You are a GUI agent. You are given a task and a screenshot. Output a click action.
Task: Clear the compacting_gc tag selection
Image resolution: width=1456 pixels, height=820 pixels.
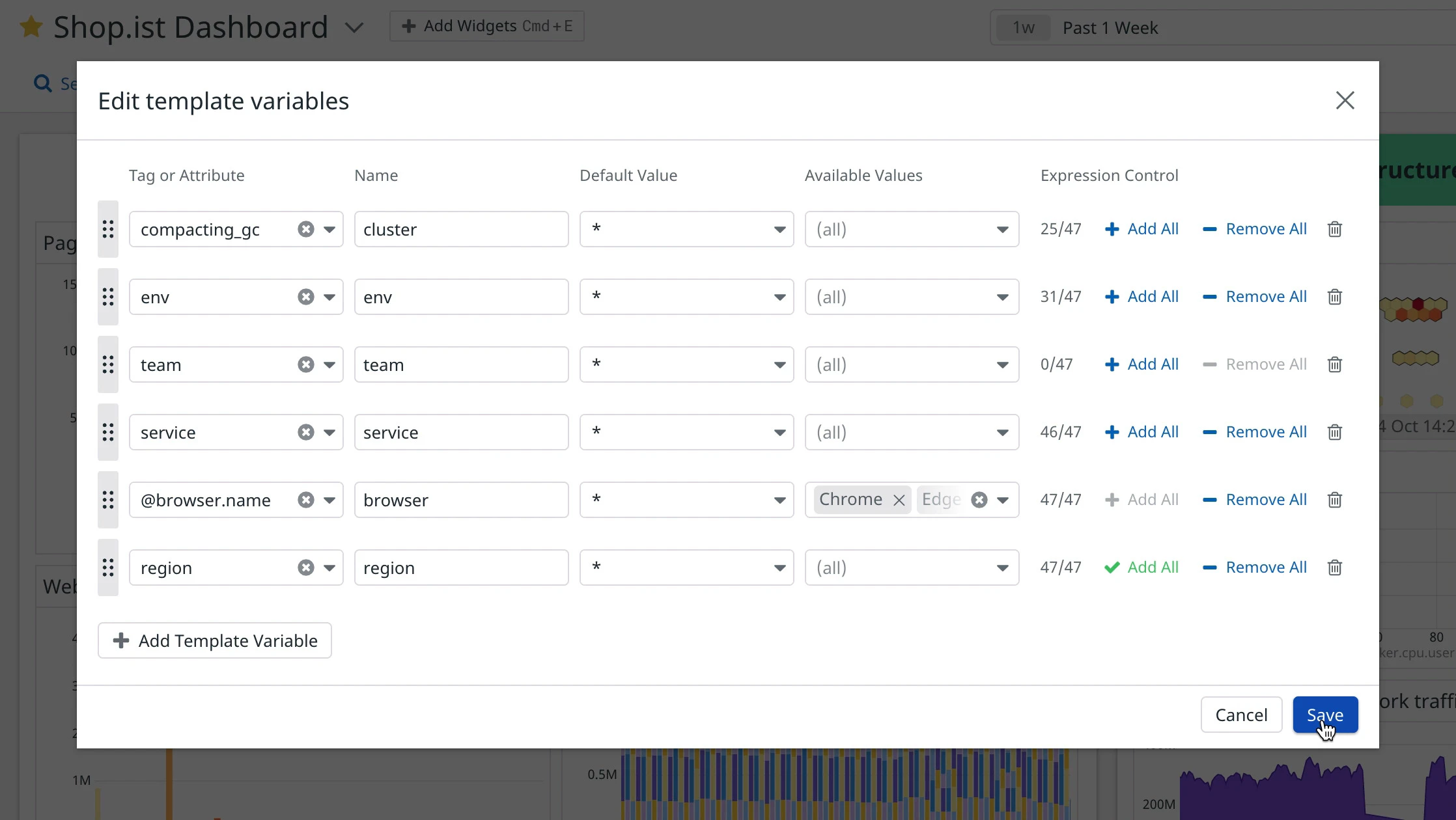tap(305, 229)
